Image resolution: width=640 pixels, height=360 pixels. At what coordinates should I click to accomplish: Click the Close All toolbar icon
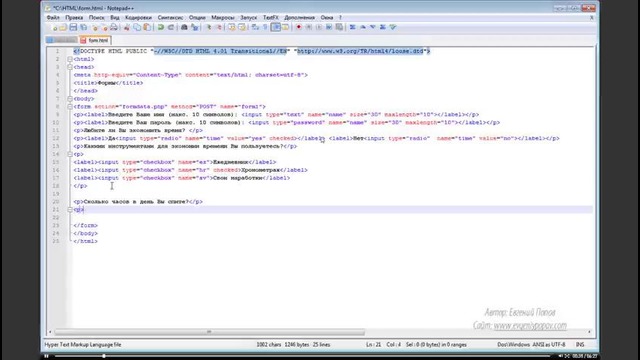[x=105, y=27]
